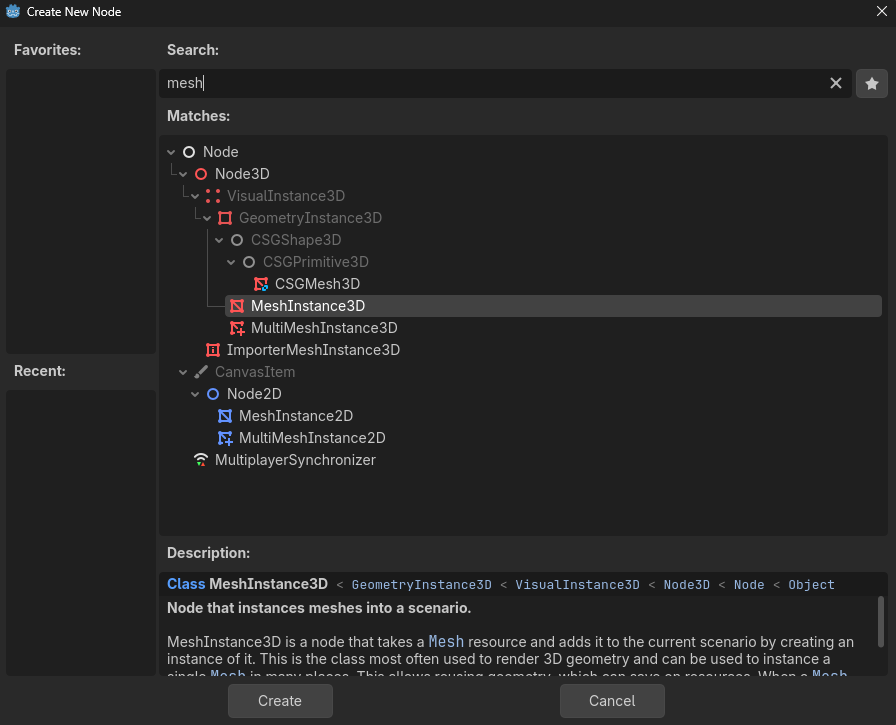Click the ImporterMeshInstance3D icon
This screenshot has width=896, height=725.
212,349
